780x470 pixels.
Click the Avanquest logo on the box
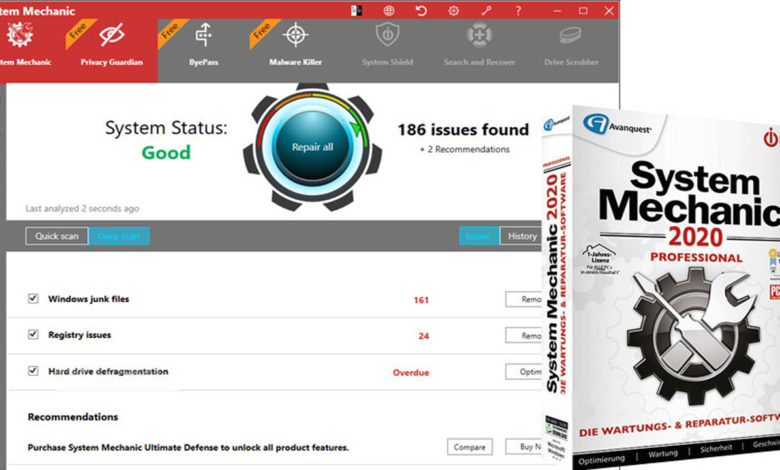[x=617, y=124]
